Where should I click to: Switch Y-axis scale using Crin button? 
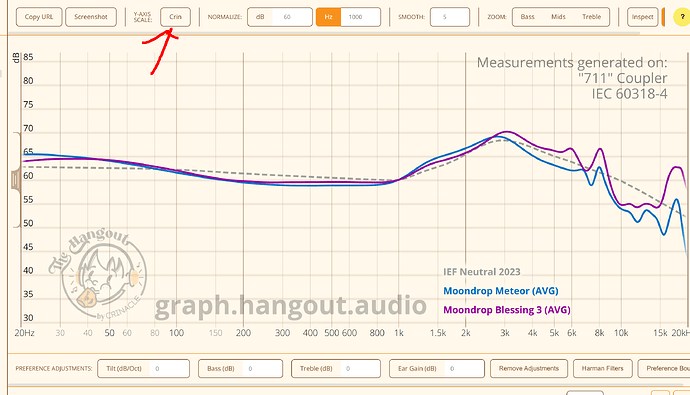coord(175,17)
